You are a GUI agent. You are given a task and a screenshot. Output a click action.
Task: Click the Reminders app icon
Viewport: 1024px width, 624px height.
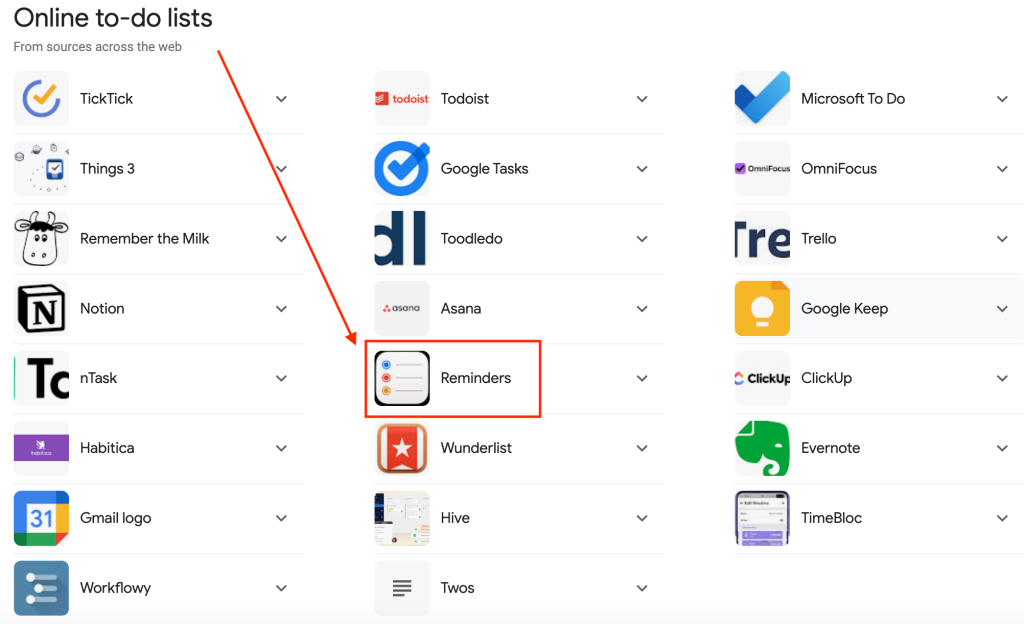402,378
